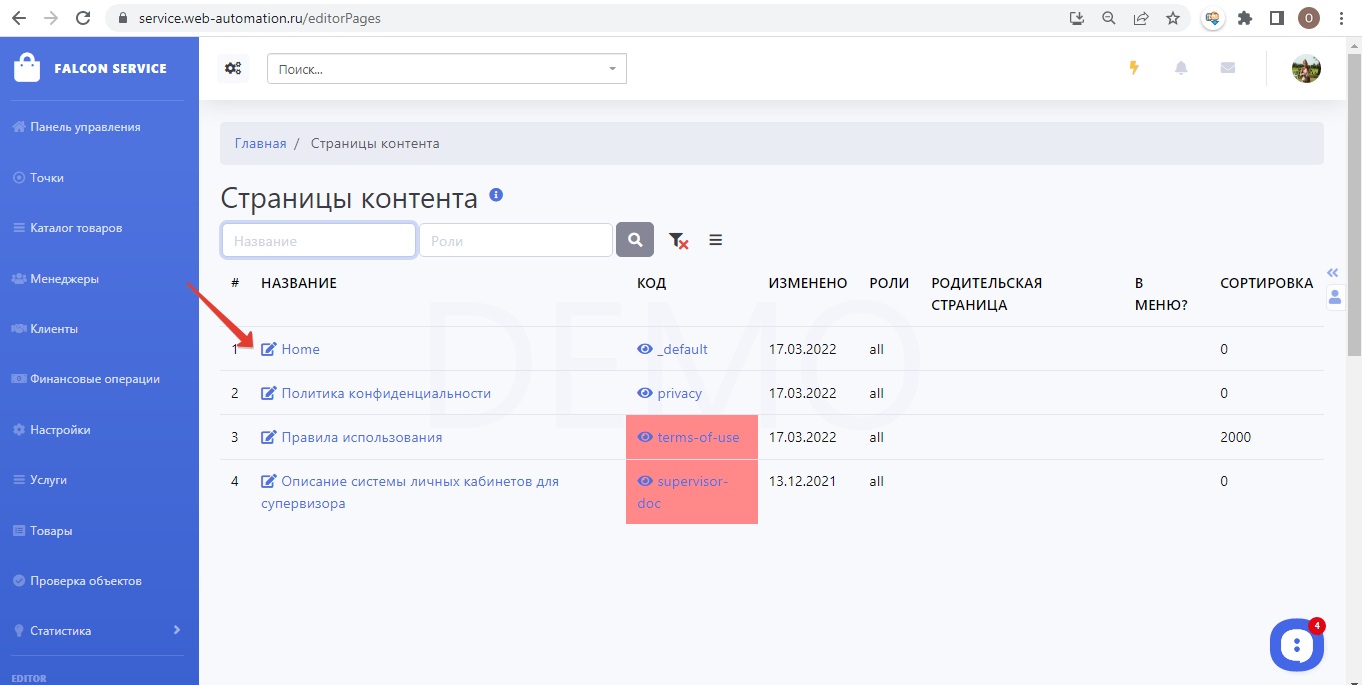The height and width of the screenshot is (685, 1362).
Task: Open the envelope messages icon
Action: click(x=1228, y=68)
